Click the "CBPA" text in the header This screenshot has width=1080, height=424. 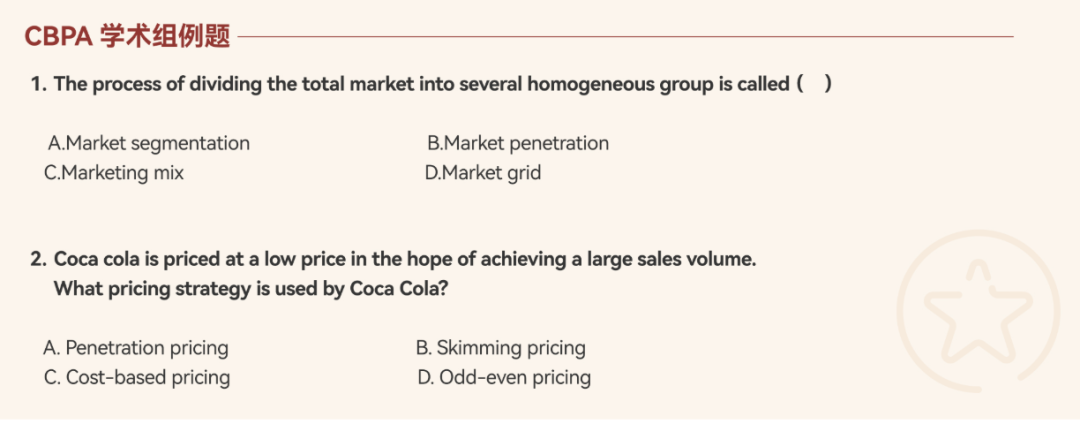tap(59, 37)
